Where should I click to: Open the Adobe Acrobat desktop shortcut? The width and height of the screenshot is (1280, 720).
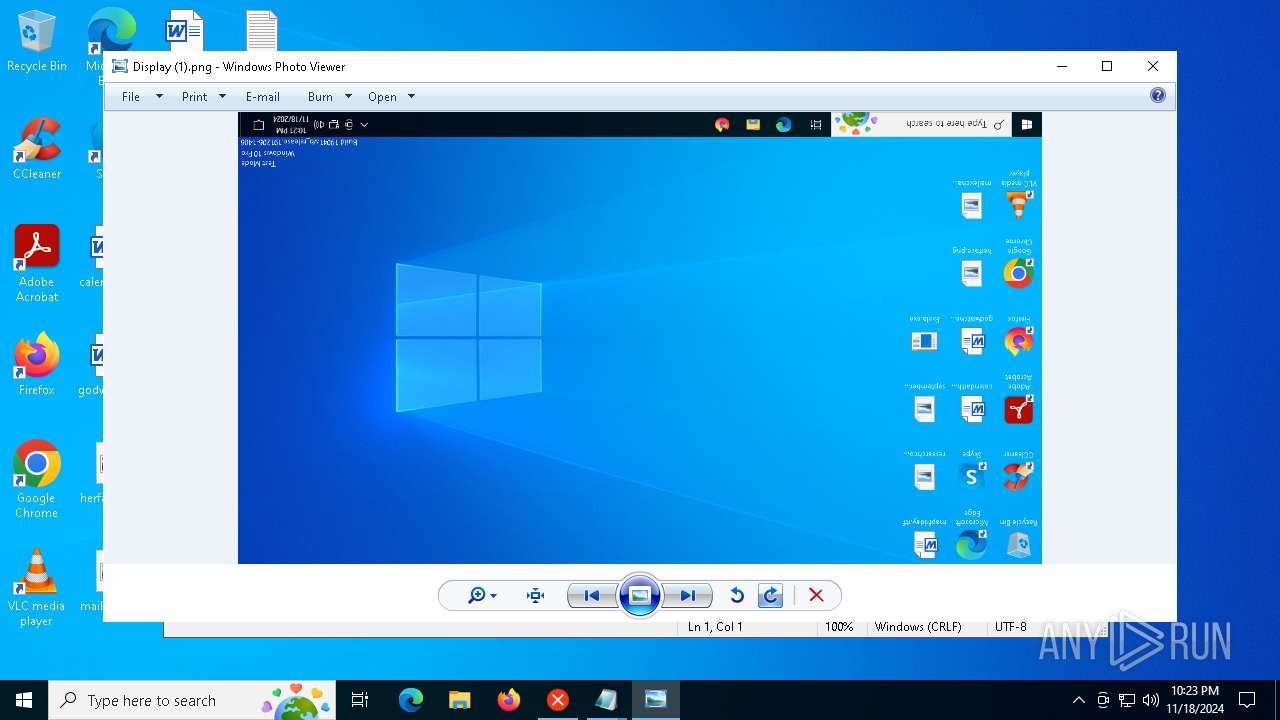(37, 264)
